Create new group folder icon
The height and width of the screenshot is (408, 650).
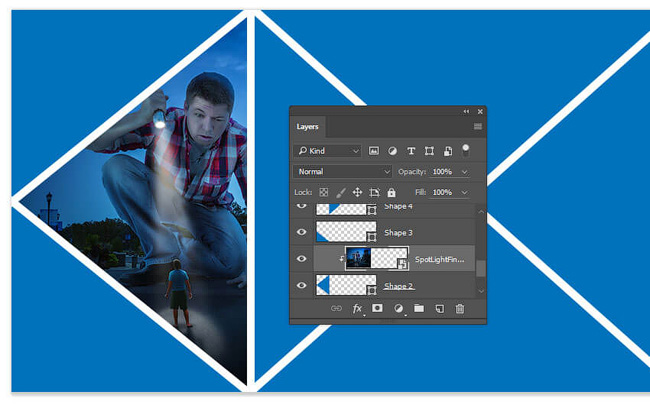419,308
